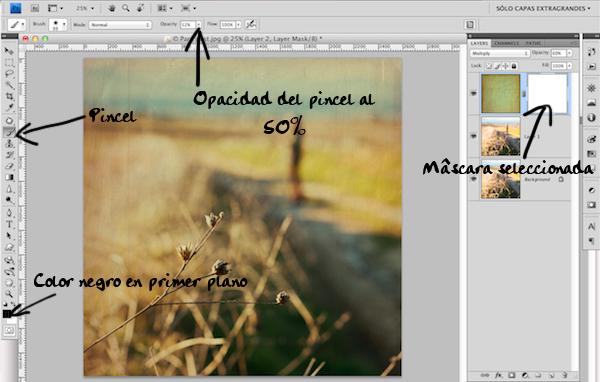Click the Zoom tool in application bar
This screenshot has width=600, height=382.
[126, 8]
